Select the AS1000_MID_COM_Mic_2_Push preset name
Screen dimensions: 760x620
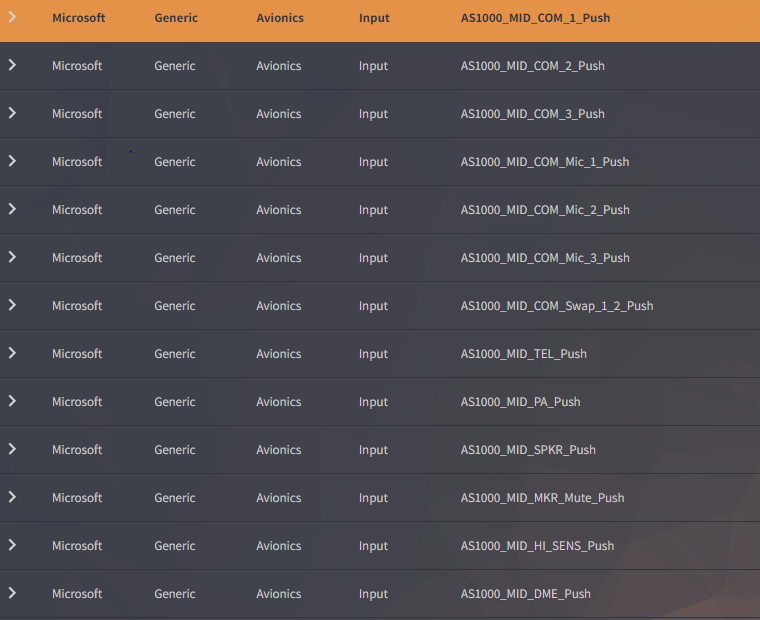[545, 210]
